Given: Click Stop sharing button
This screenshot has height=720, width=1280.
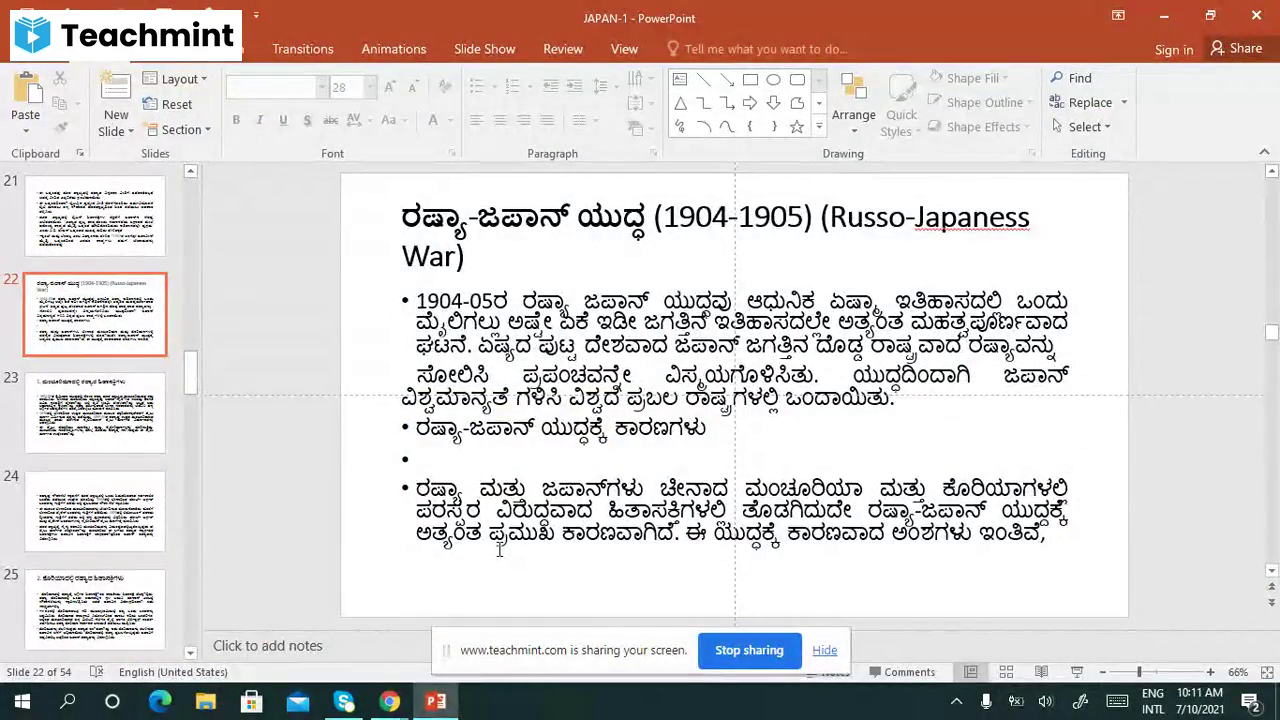Looking at the screenshot, I should coord(749,650).
